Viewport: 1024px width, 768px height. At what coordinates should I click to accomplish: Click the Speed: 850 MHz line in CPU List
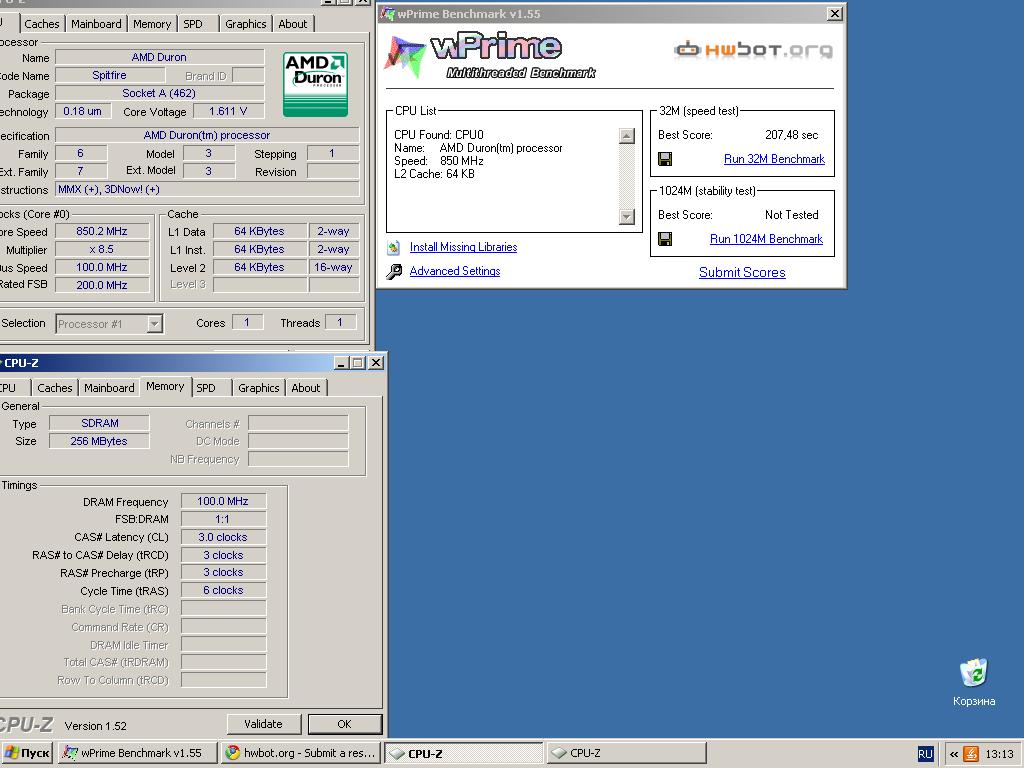439,161
